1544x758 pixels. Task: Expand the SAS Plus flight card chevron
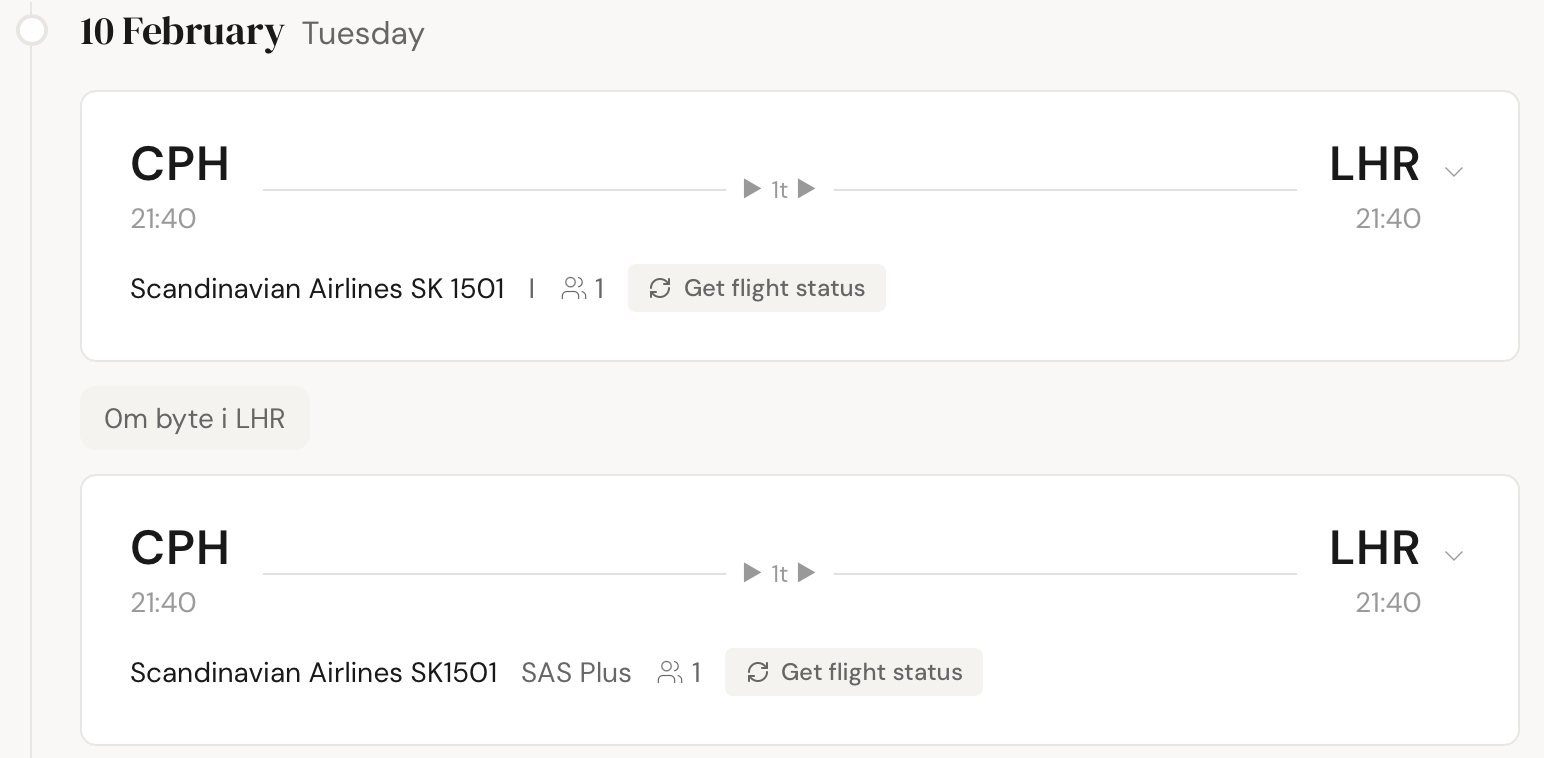point(1454,556)
